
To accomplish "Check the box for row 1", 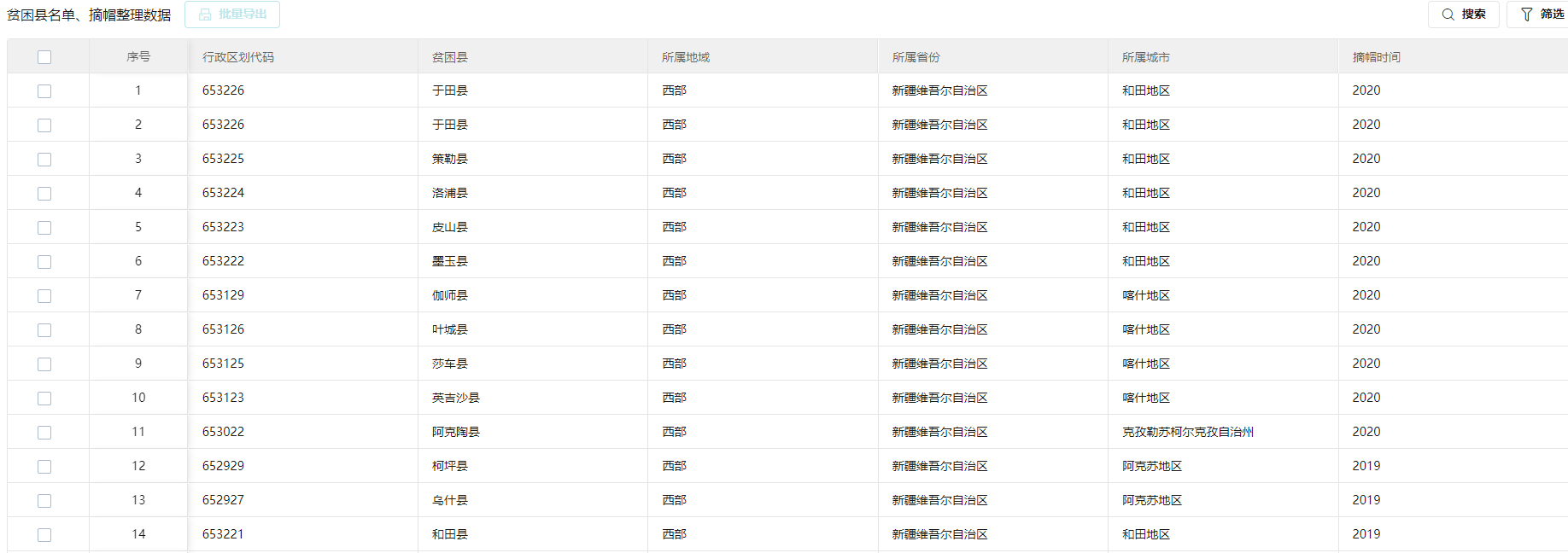I will point(44,91).
